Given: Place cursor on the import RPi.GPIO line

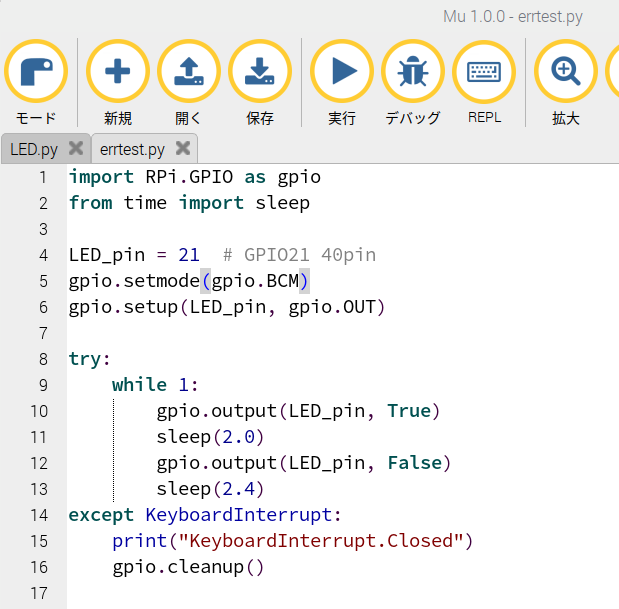Looking at the screenshot, I should [194, 177].
